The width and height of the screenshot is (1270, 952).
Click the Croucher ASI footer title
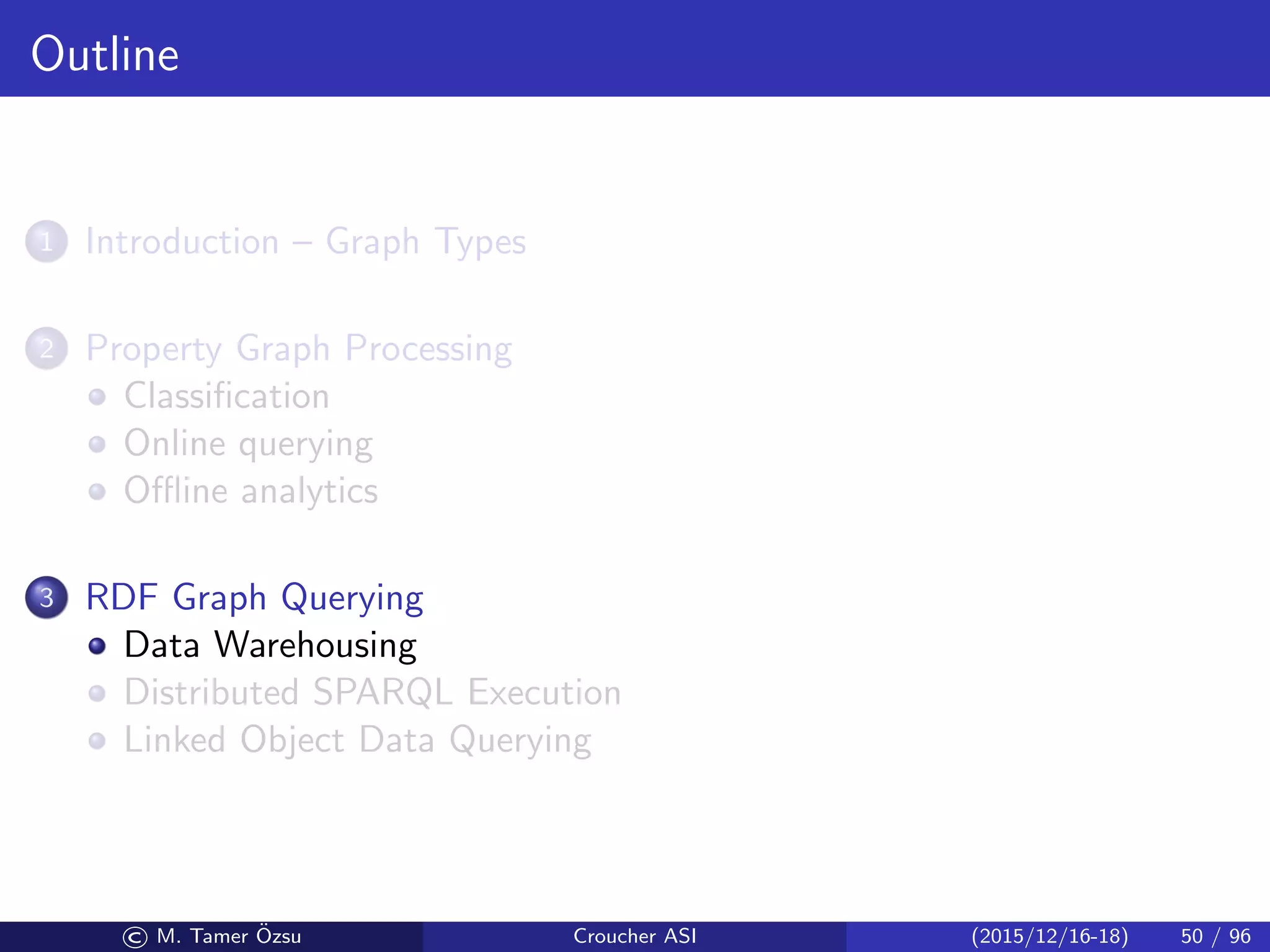635,937
